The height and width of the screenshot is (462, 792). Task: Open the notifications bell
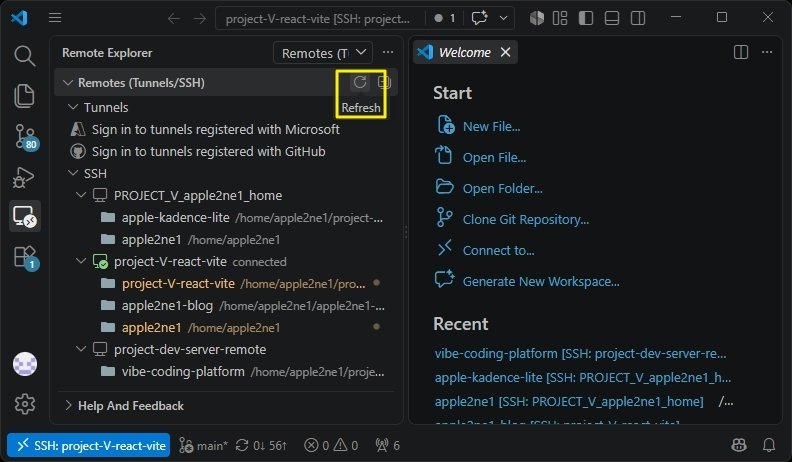(769, 445)
